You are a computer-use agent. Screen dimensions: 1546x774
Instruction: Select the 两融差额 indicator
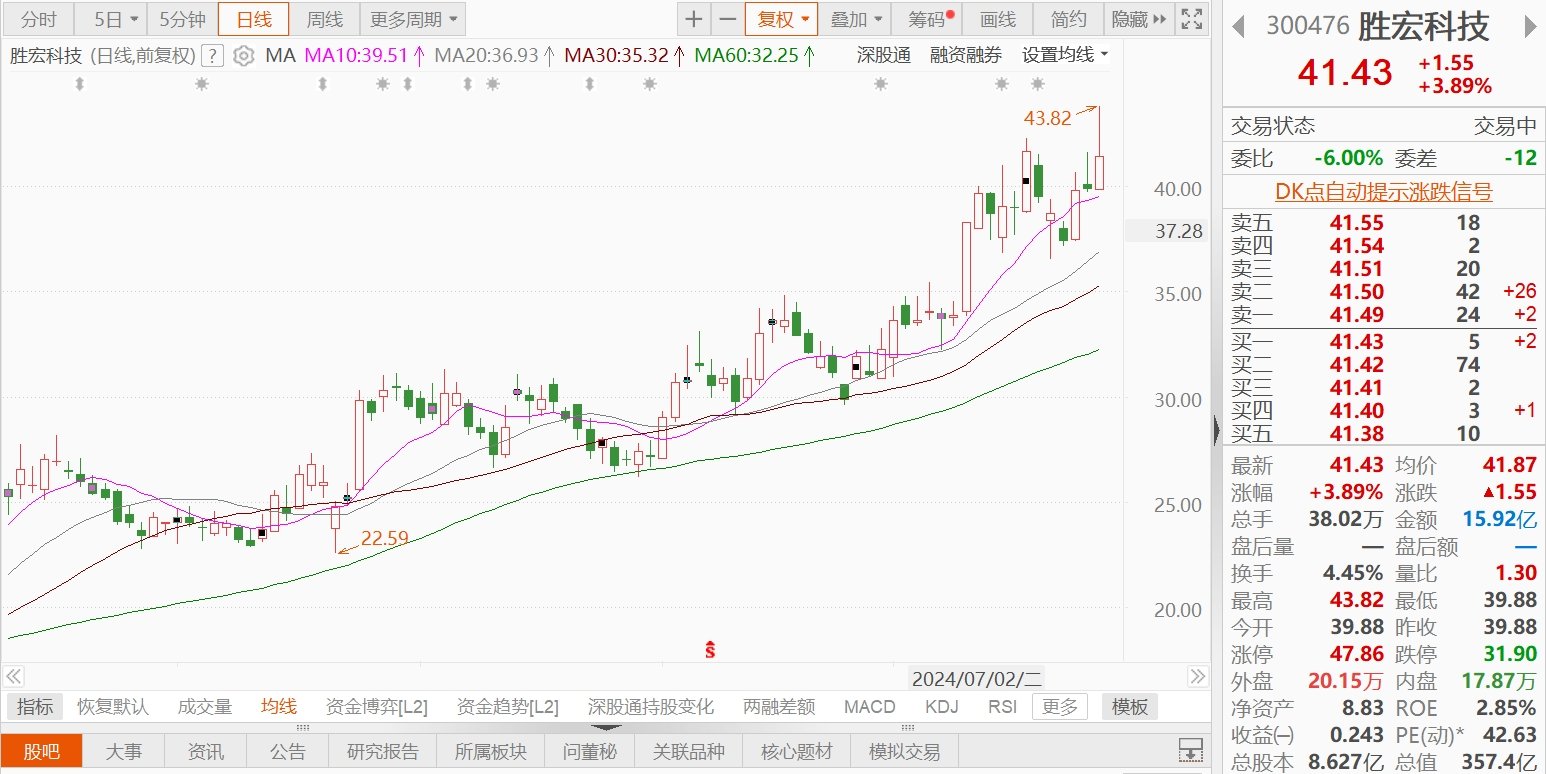pos(779,707)
